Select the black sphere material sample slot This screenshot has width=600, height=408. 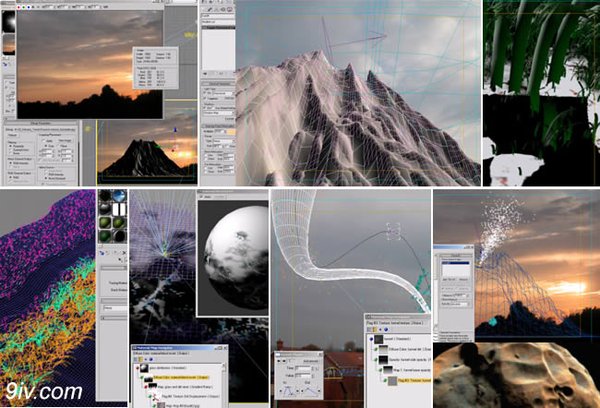pyautogui.click(x=105, y=196)
